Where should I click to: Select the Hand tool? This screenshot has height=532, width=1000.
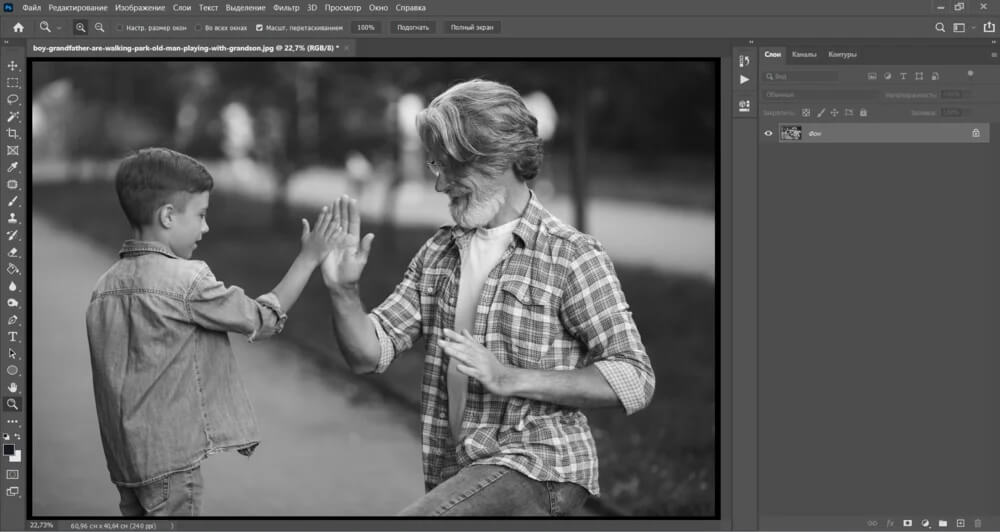pyautogui.click(x=13, y=387)
